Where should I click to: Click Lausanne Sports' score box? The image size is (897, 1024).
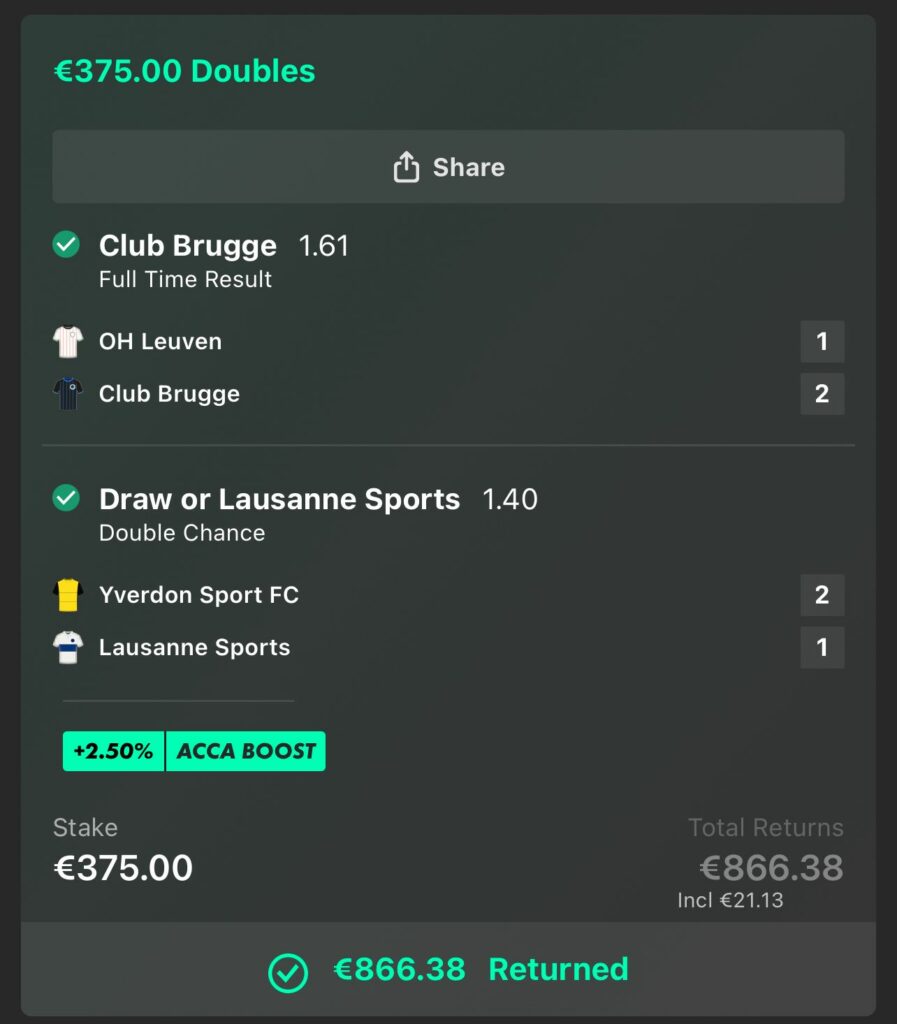[822, 647]
